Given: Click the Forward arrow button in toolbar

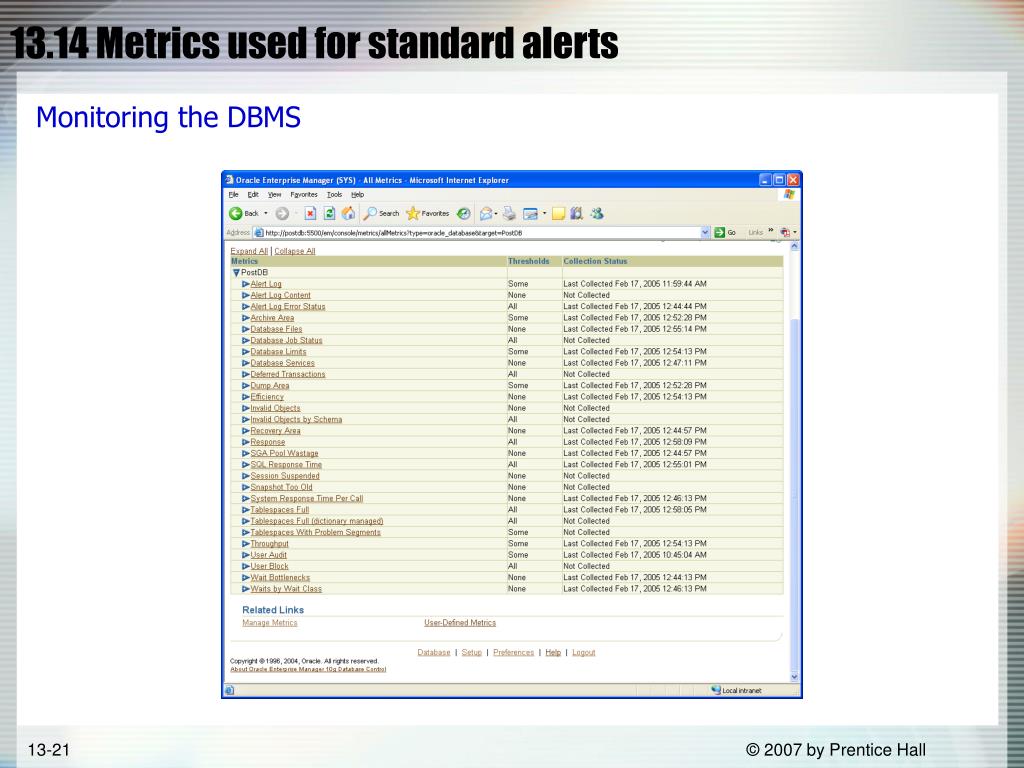Looking at the screenshot, I should click(282, 214).
